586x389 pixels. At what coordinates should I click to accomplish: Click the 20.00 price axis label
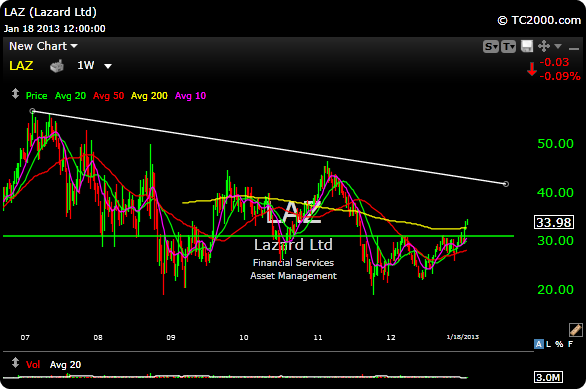(x=555, y=290)
